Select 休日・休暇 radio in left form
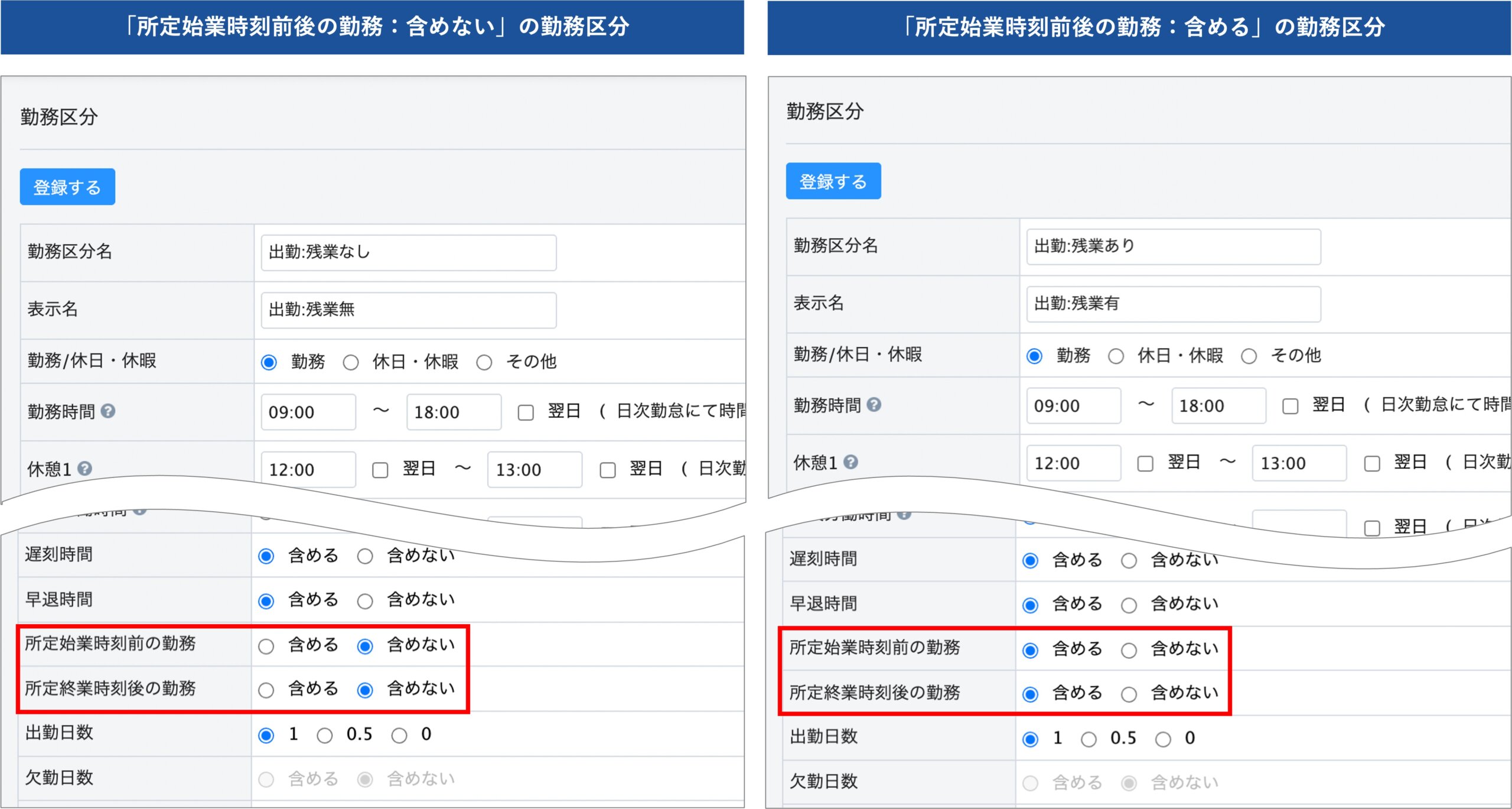Screen dimensions: 1512x809 coord(351,362)
